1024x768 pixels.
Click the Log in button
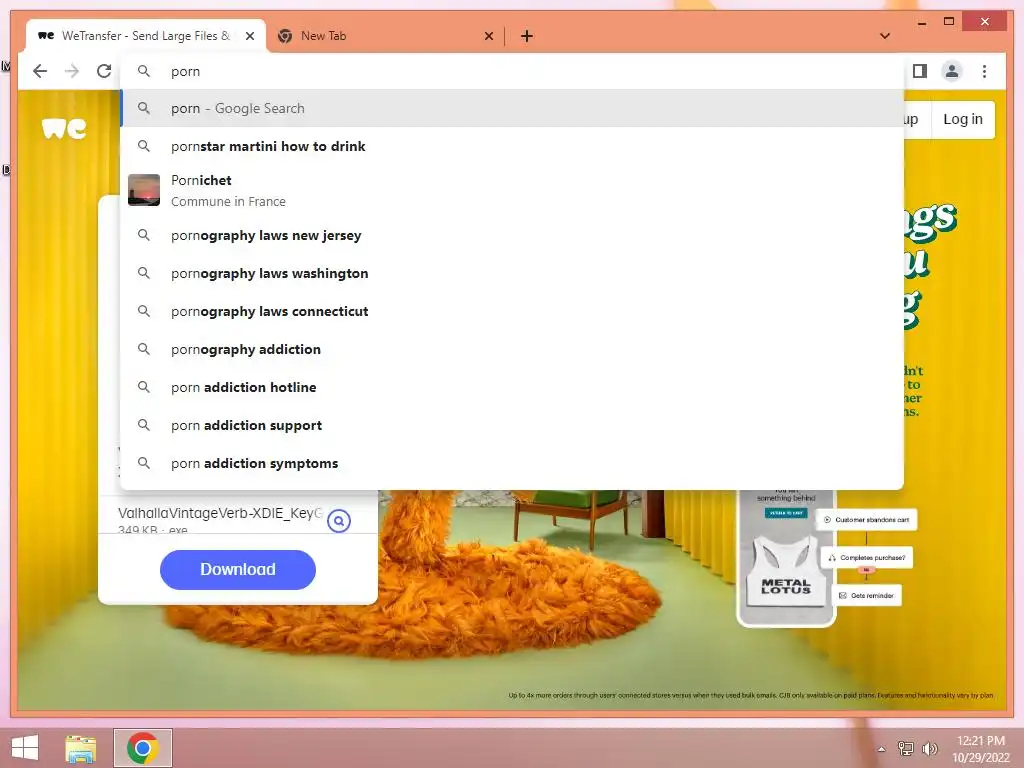coord(963,120)
